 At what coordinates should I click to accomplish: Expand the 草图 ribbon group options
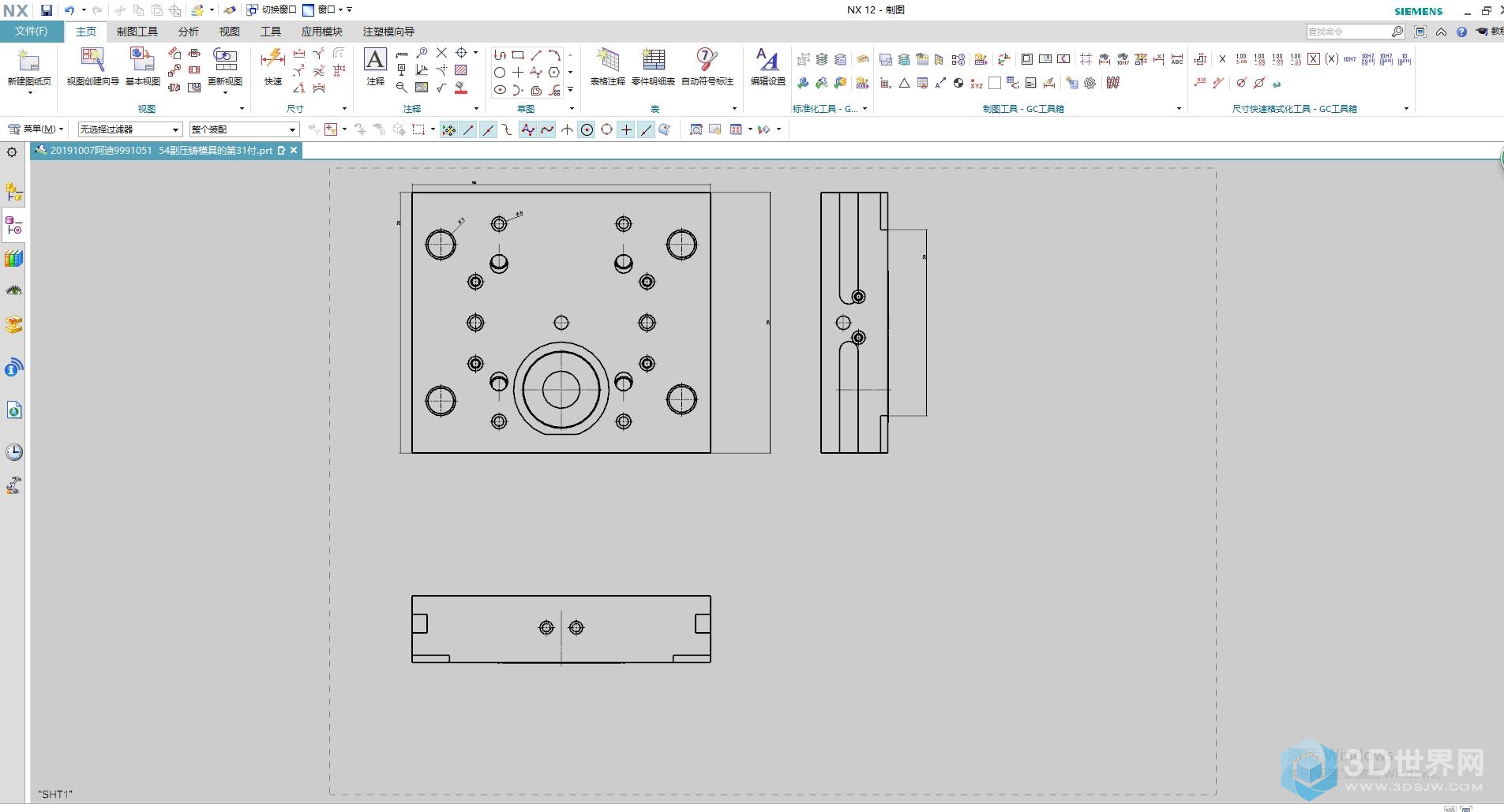[x=572, y=109]
